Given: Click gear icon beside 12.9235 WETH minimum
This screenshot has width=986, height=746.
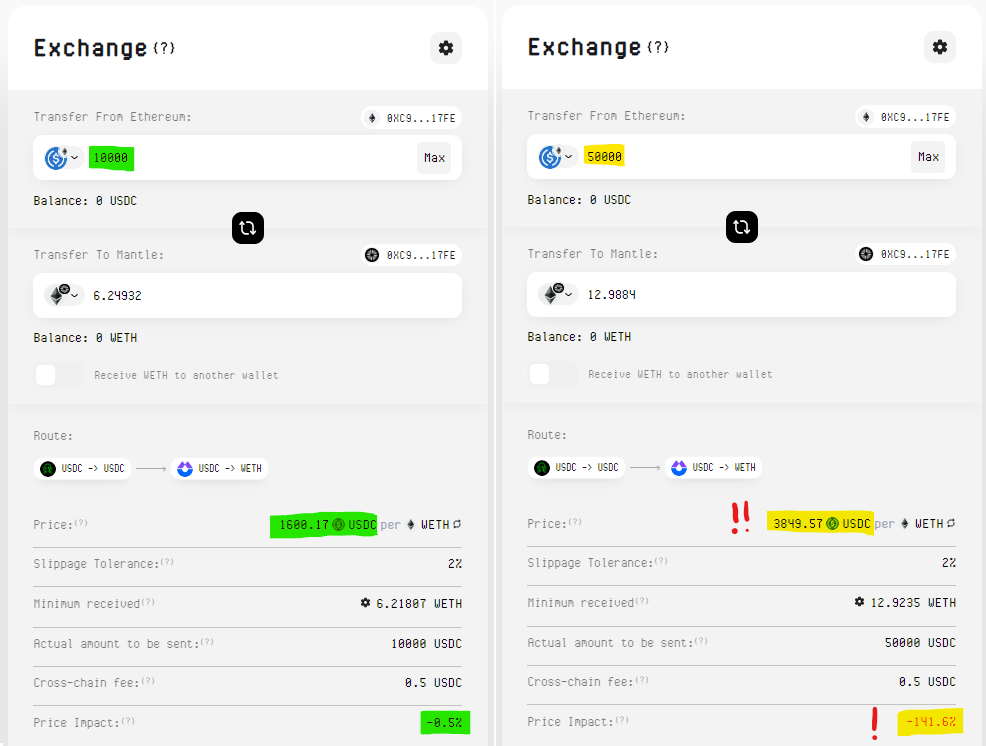Looking at the screenshot, I should click(859, 602).
